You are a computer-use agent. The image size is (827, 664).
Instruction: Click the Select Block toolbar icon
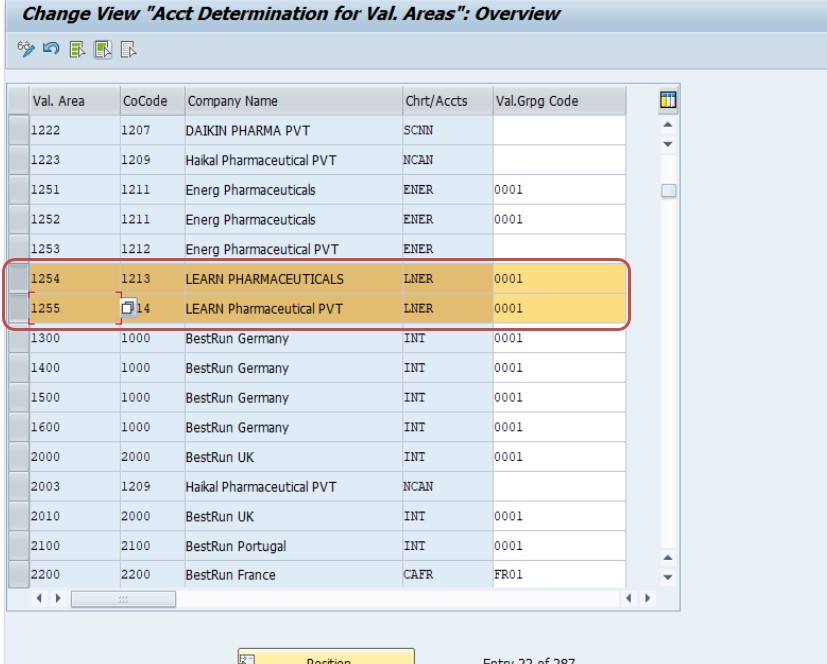click(103, 50)
